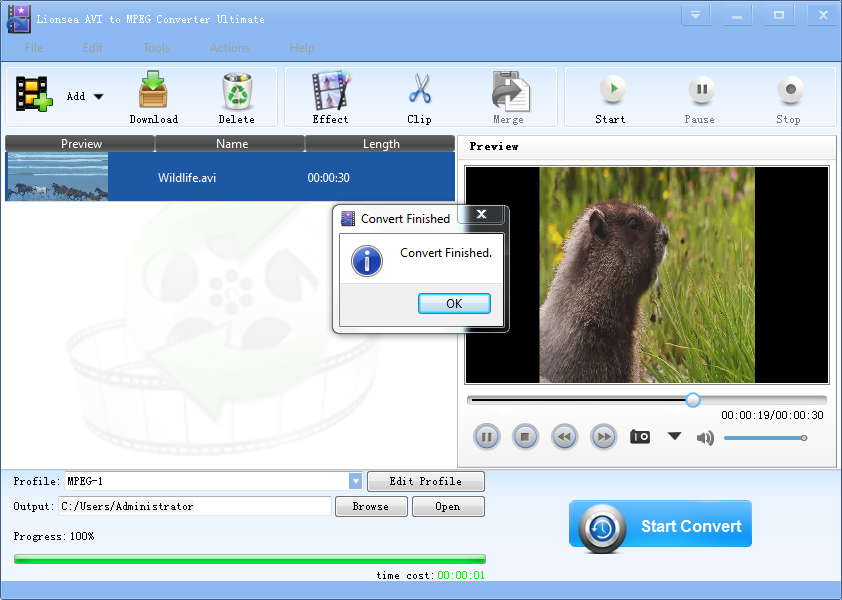Open the Tools menu
This screenshot has height=600, width=842.
[x=156, y=48]
